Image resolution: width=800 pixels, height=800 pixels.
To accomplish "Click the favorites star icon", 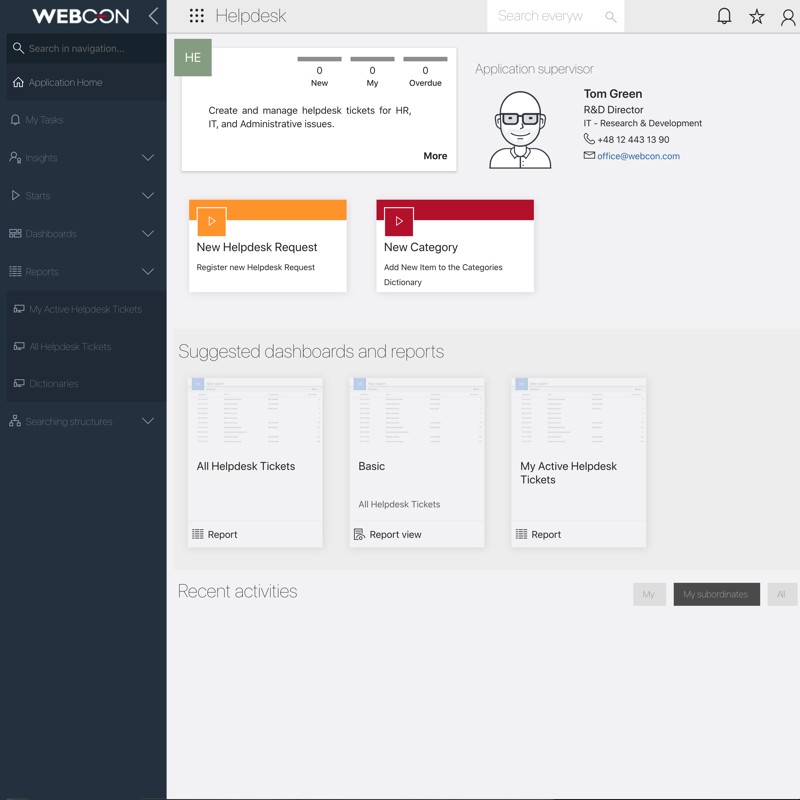I will pos(757,16).
